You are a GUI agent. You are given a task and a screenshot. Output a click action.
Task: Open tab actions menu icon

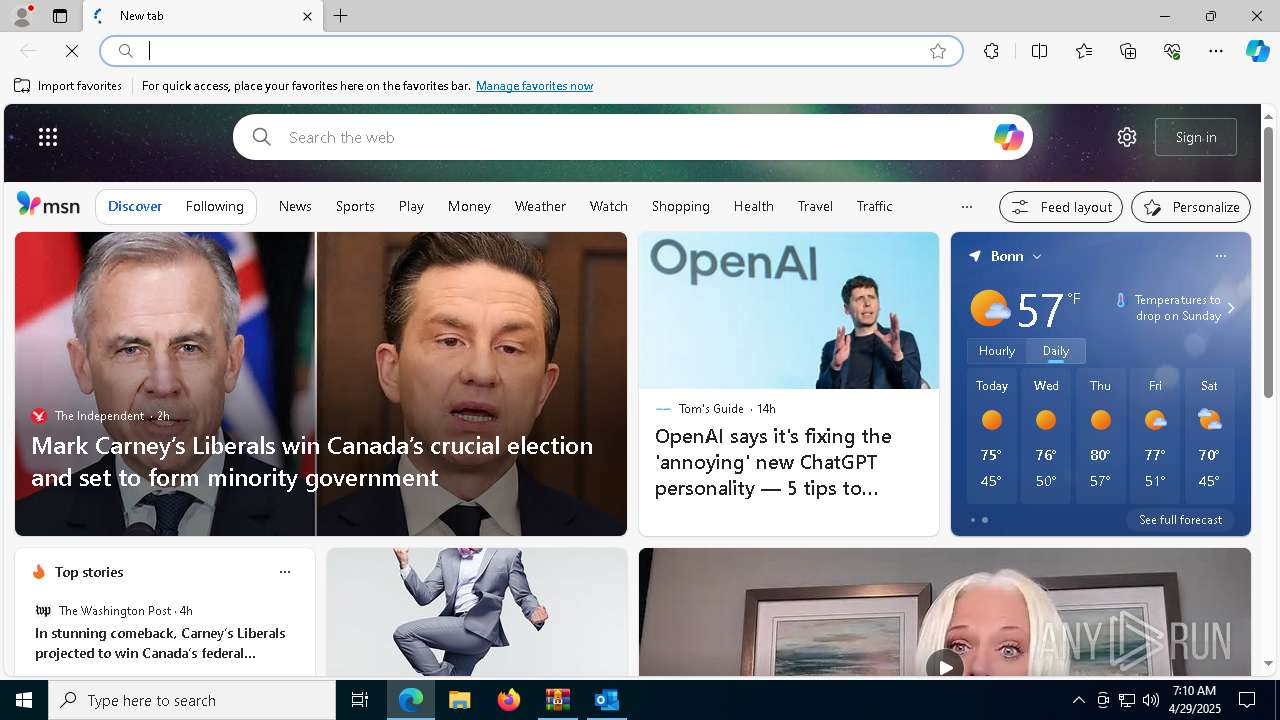tap(60, 16)
